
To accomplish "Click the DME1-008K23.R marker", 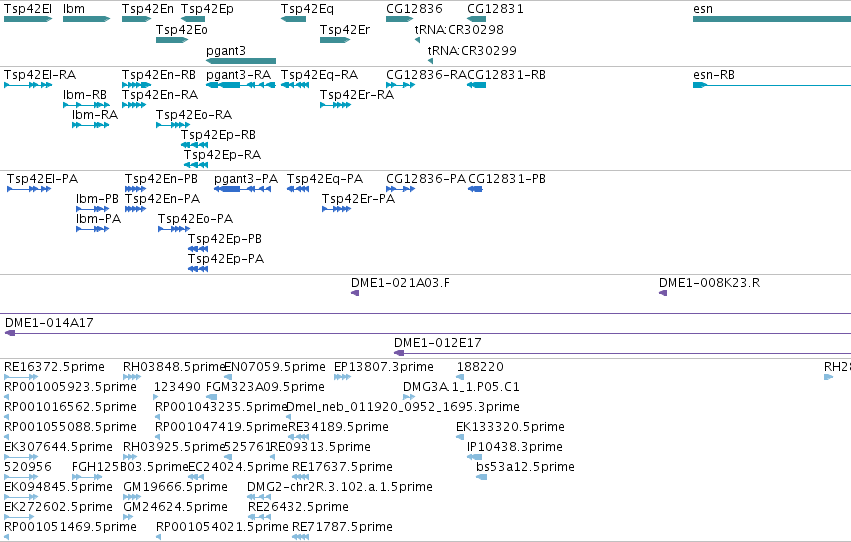I will click(x=663, y=294).
